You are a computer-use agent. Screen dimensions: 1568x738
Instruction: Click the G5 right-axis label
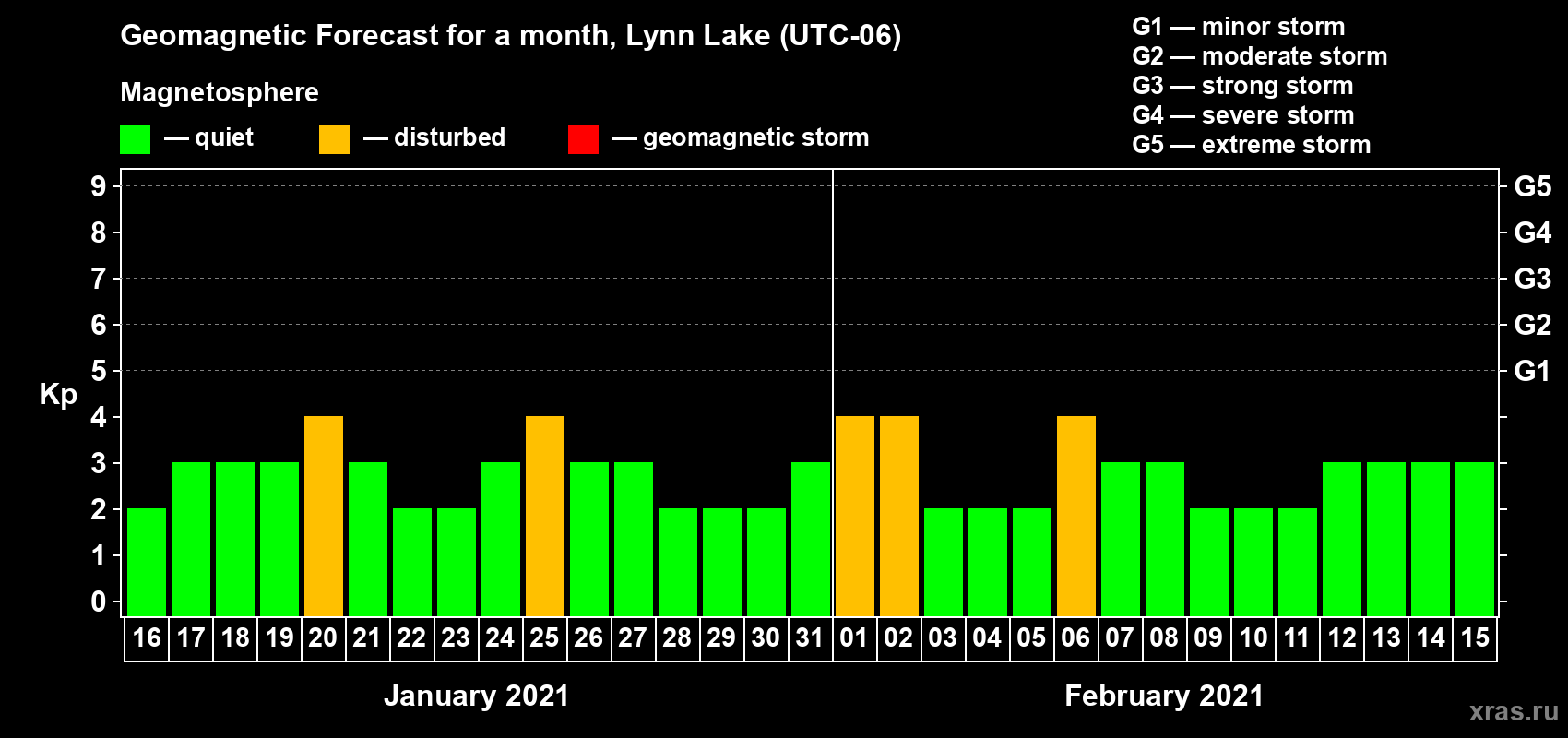pyautogui.click(x=1533, y=186)
